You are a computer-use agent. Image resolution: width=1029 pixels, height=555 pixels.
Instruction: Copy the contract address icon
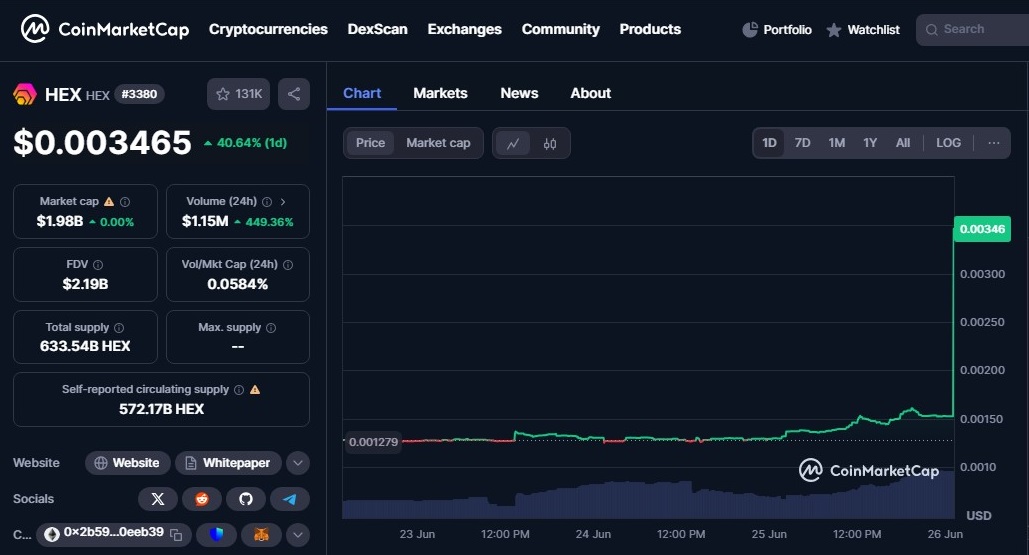pyautogui.click(x=176, y=535)
